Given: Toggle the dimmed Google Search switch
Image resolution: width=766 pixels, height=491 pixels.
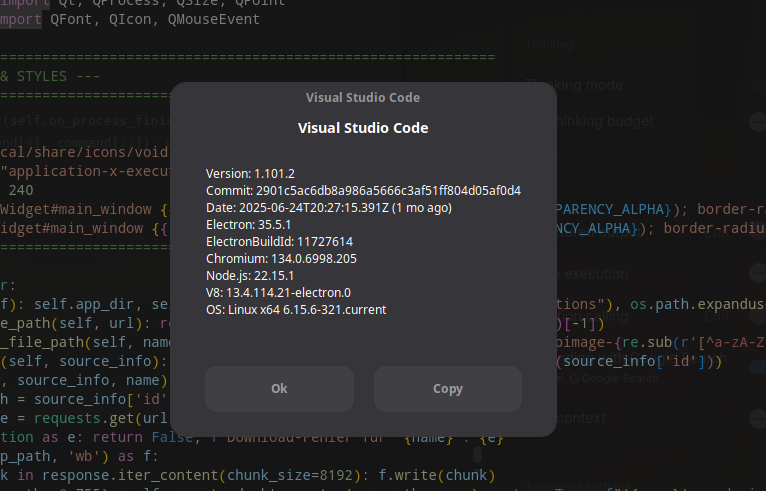Looking at the screenshot, I should (x=757, y=367).
